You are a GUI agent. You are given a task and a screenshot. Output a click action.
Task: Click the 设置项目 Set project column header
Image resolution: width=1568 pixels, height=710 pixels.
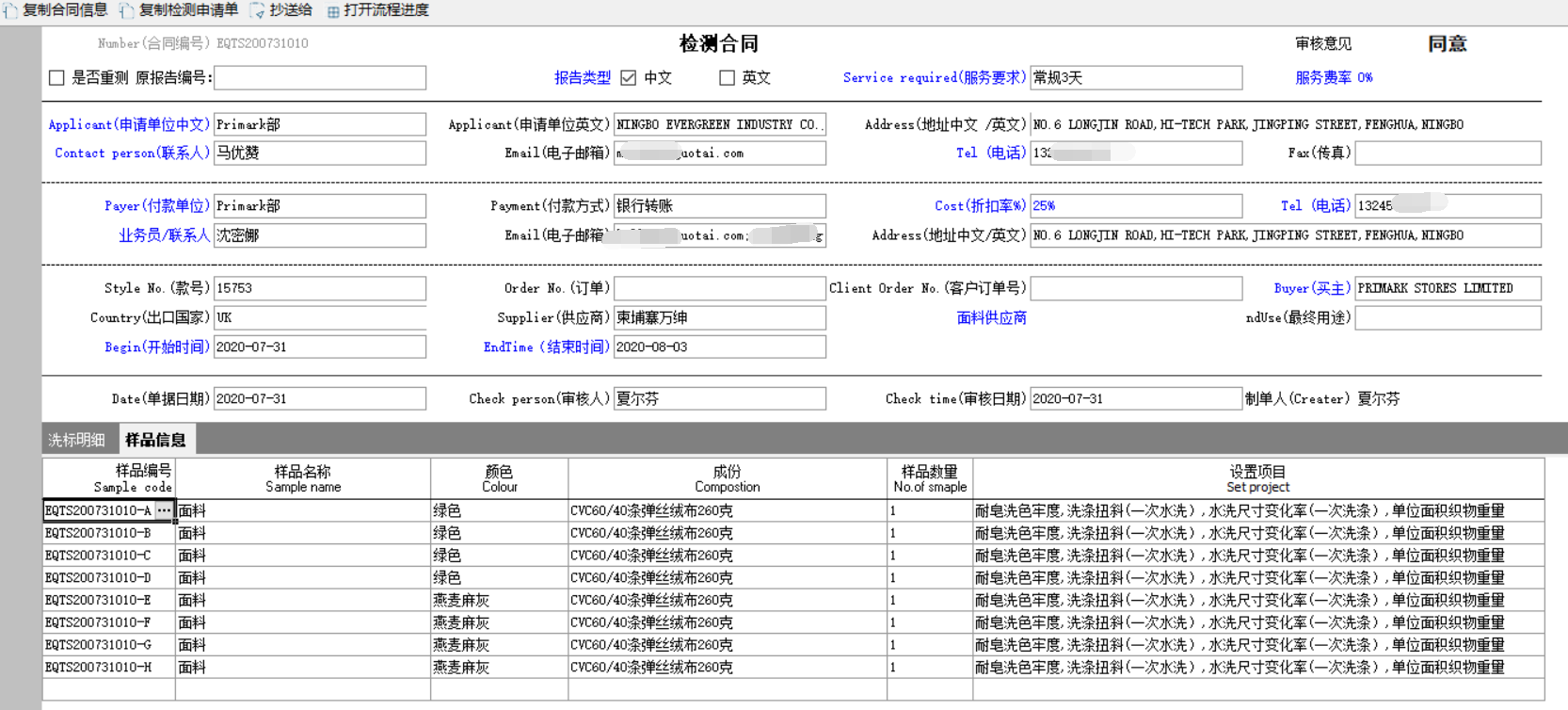(x=1258, y=478)
